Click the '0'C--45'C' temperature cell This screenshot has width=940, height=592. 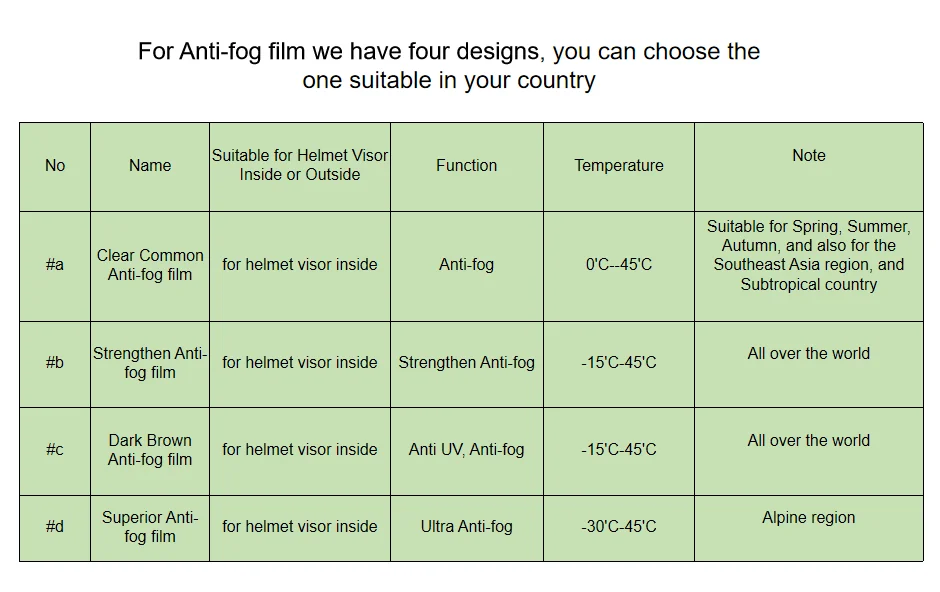618,265
